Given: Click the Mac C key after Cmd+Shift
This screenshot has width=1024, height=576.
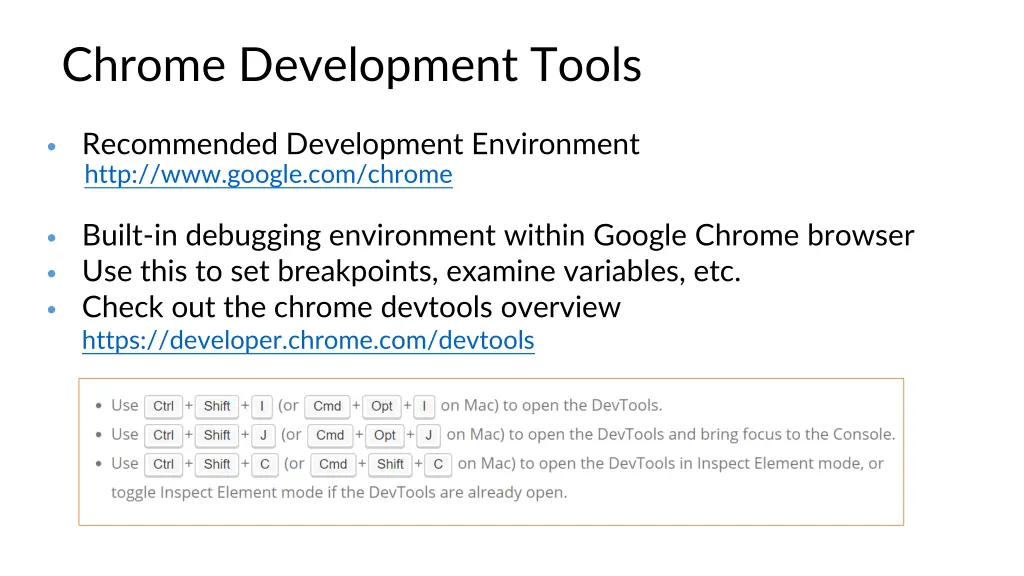Looking at the screenshot, I should point(438,464).
